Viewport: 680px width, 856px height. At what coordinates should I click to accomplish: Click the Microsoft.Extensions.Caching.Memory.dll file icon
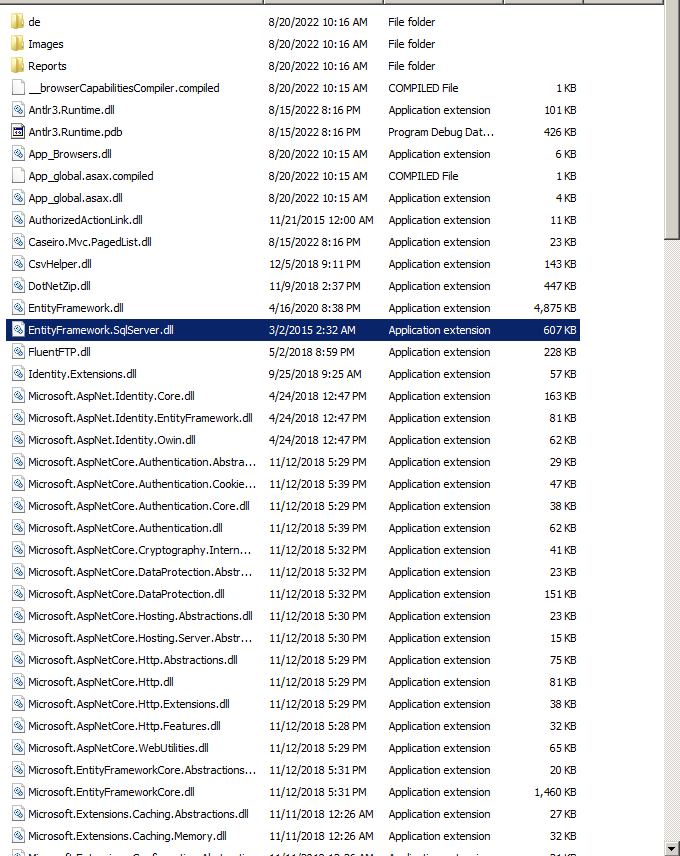coord(18,836)
